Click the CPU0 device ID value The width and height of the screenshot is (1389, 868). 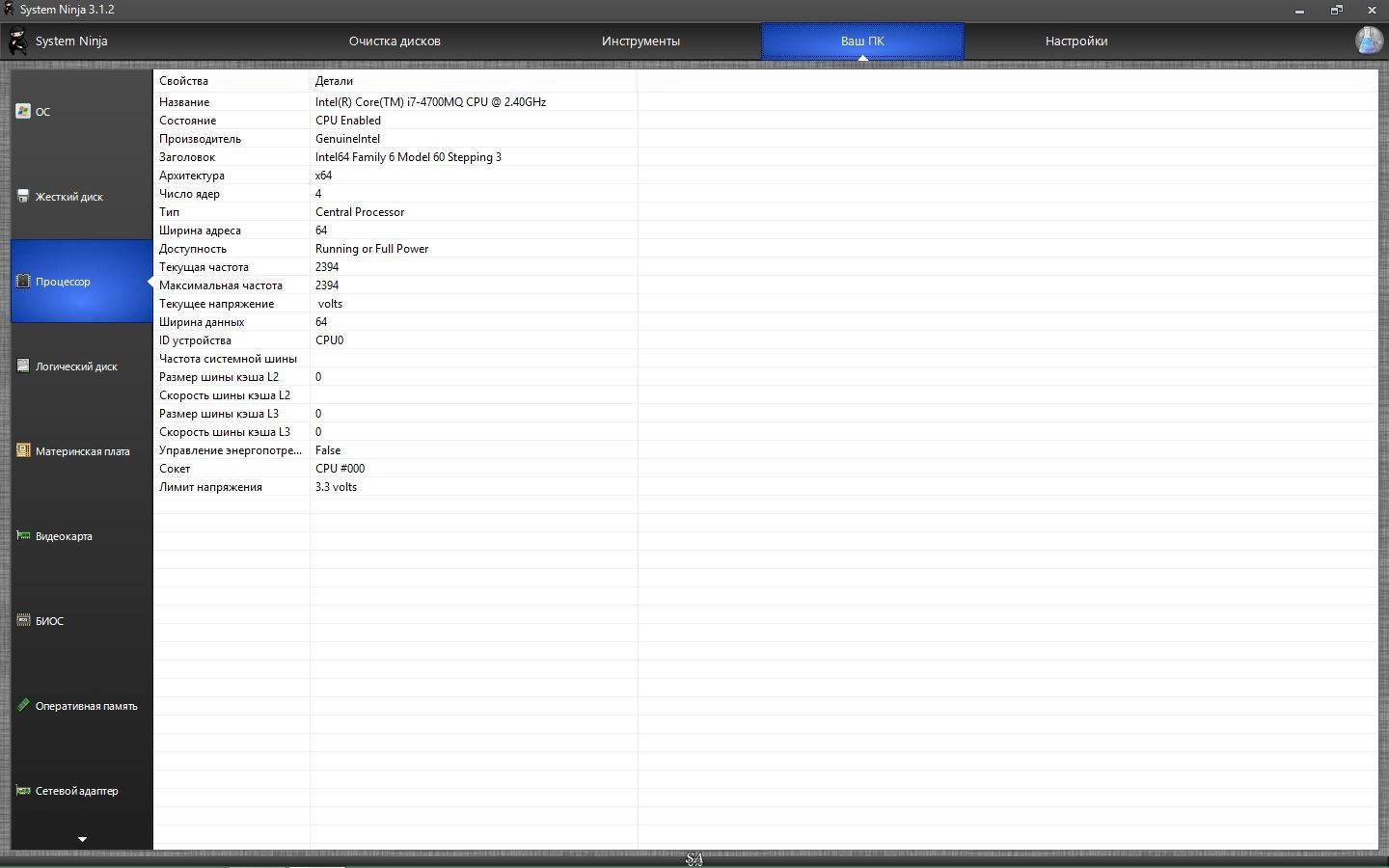coord(329,340)
